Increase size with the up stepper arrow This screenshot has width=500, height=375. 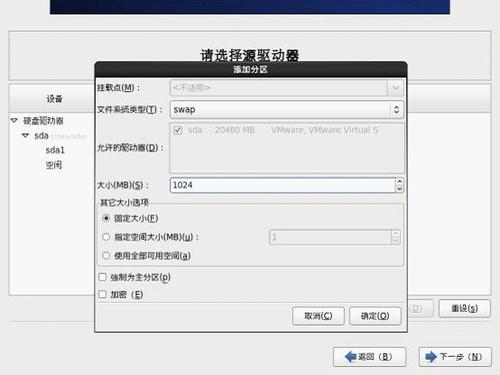tap(399, 181)
